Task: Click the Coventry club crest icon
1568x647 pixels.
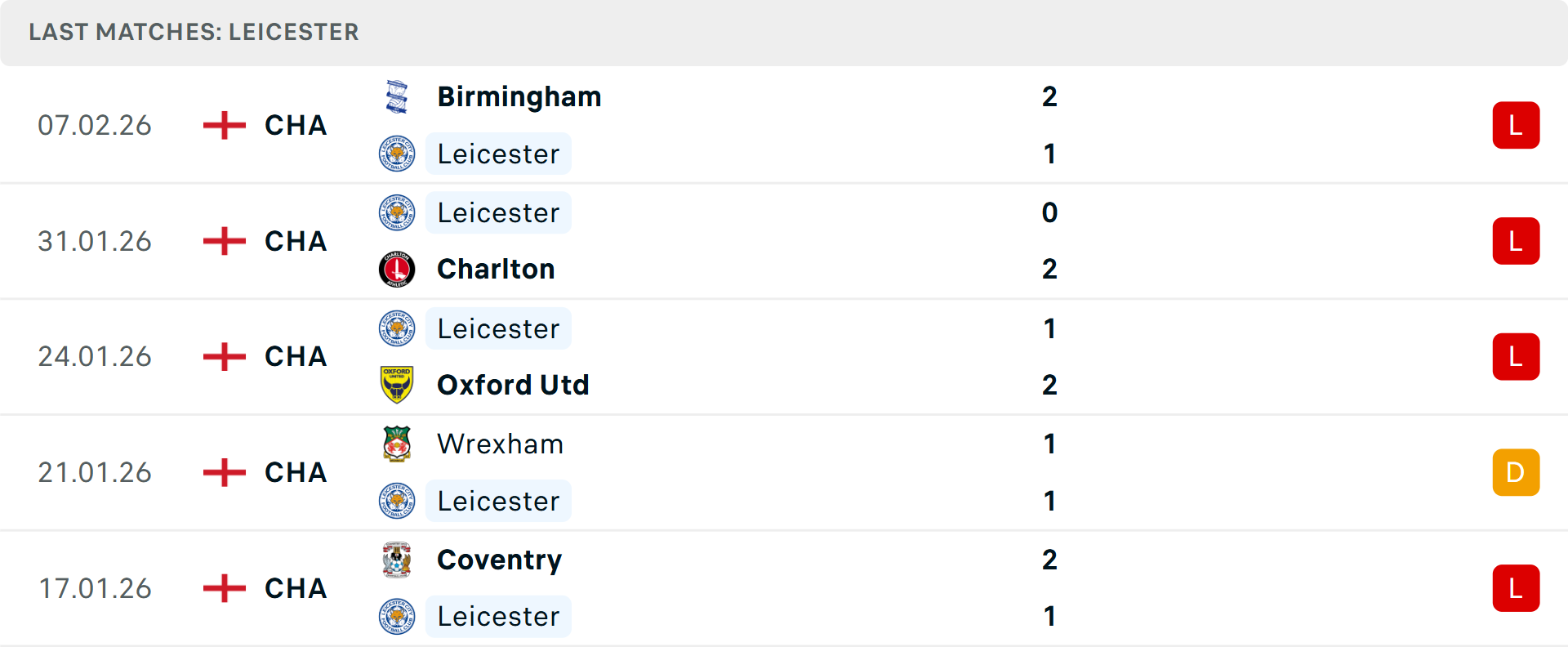Action: (397, 560)
